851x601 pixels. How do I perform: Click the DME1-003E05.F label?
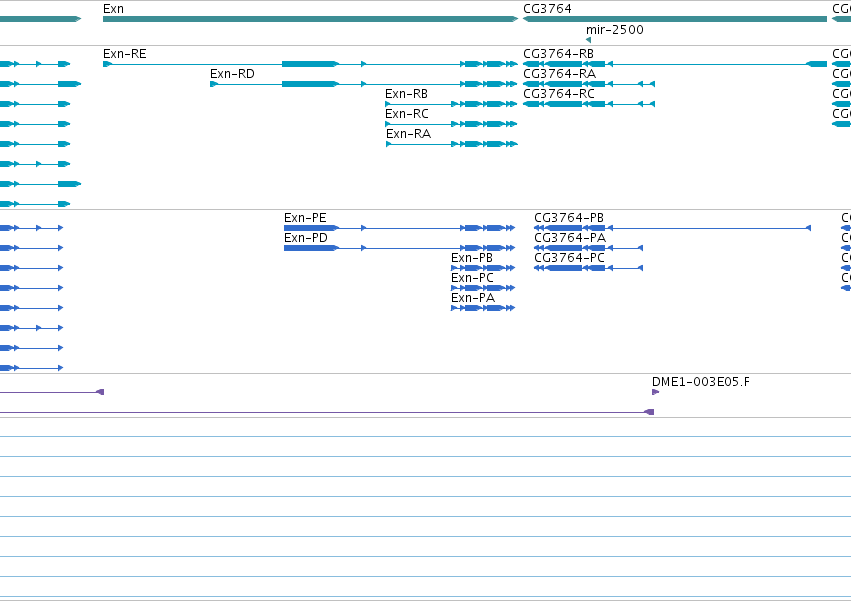click(x=701, y=382)
